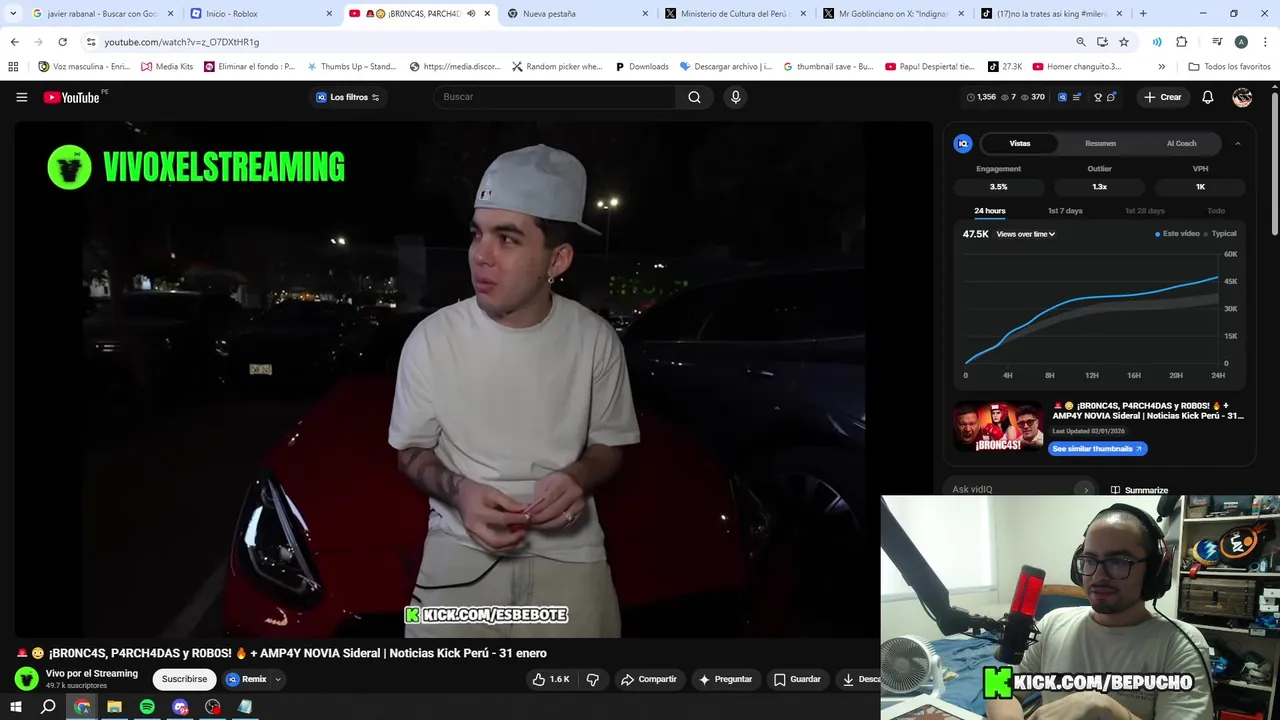1280x720 pixels.
Task: Open the Windows Start menu
Action: [x=15, y=707]
